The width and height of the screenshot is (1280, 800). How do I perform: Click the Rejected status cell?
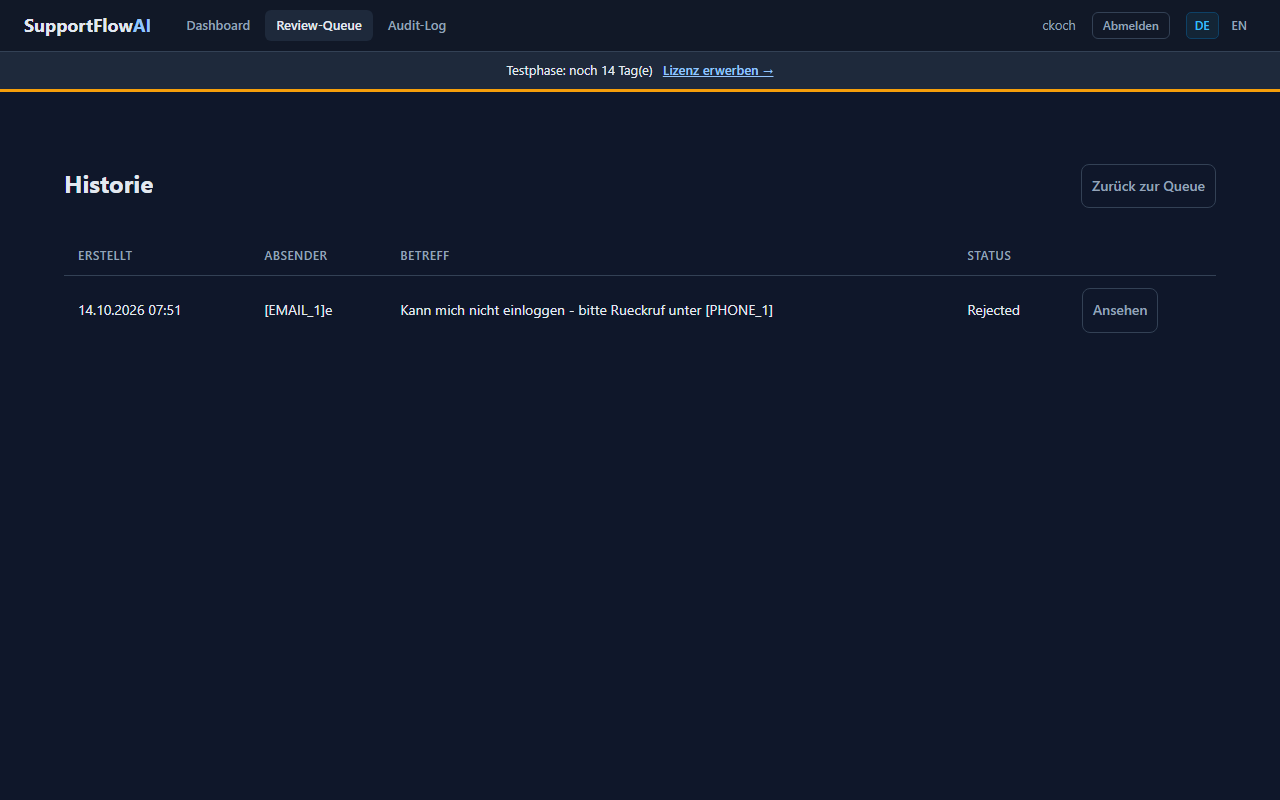click(993, 310)
